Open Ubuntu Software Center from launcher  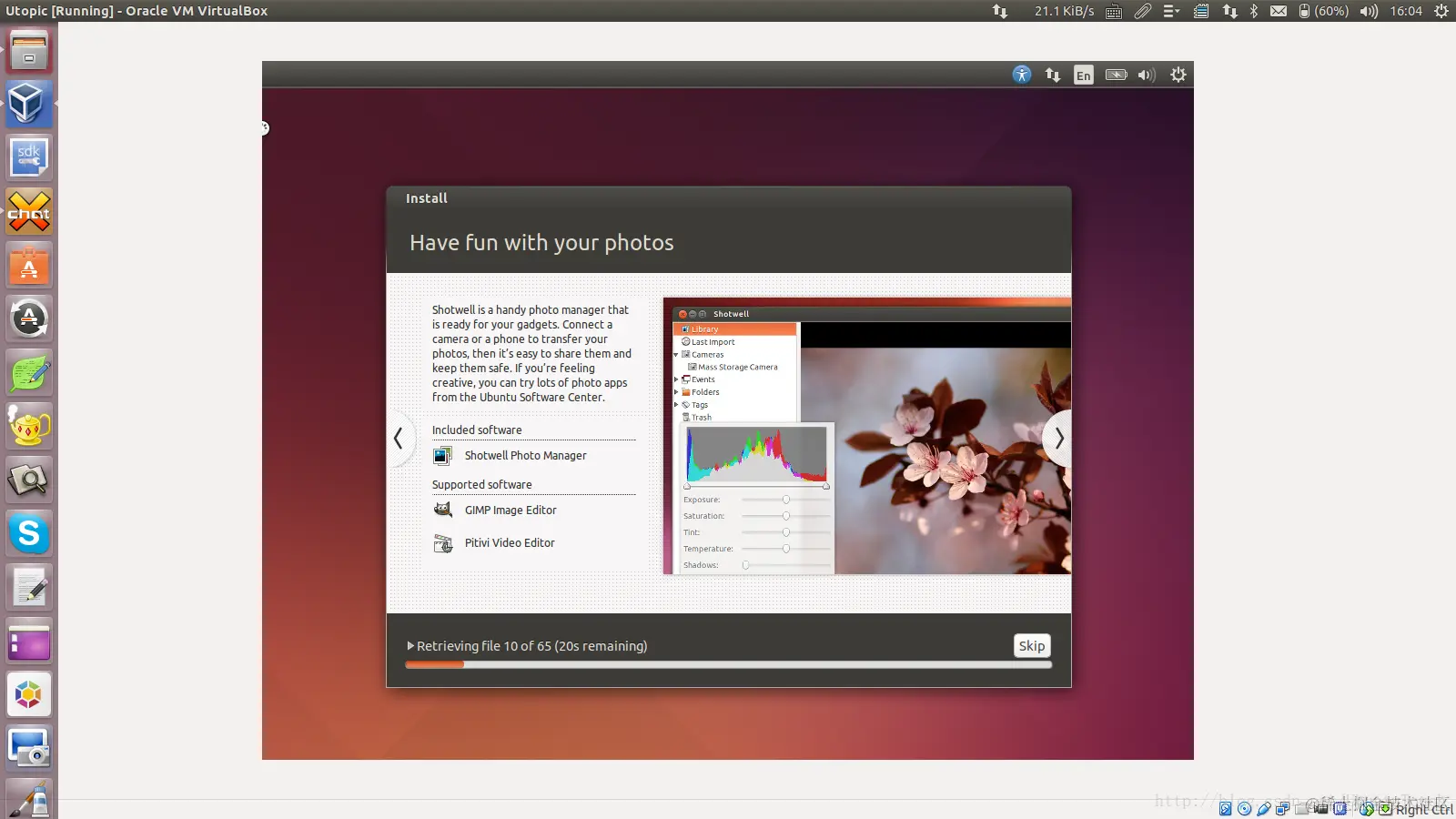point(29,265)
